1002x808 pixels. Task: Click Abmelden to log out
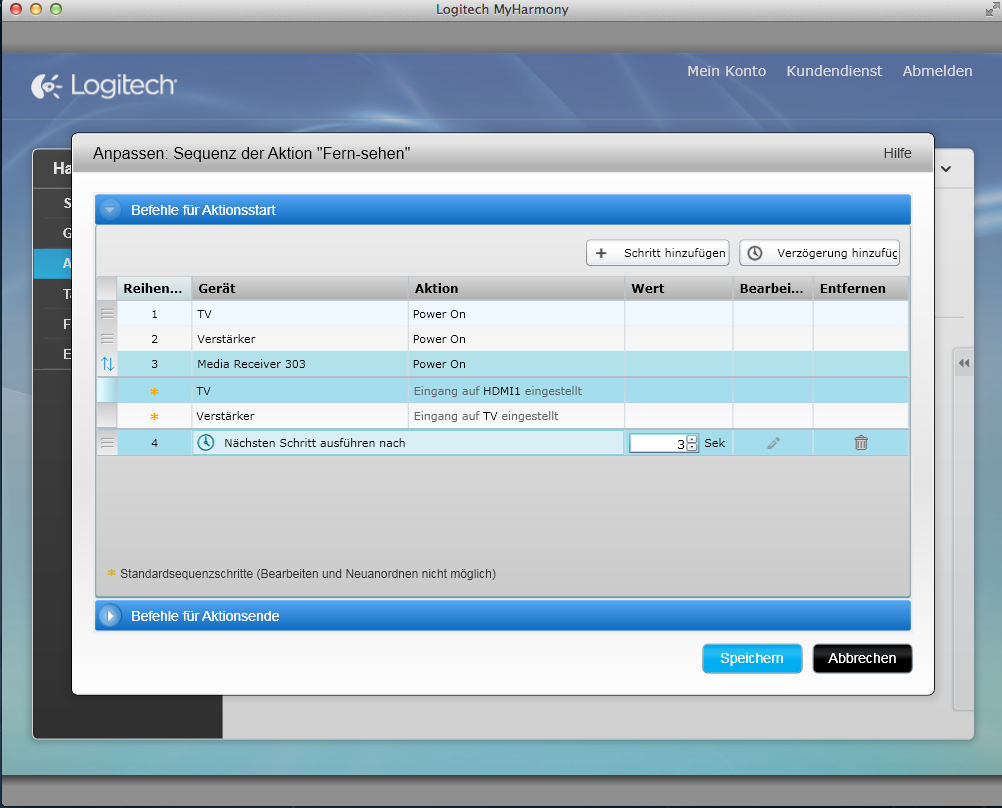tap(937, 71)
